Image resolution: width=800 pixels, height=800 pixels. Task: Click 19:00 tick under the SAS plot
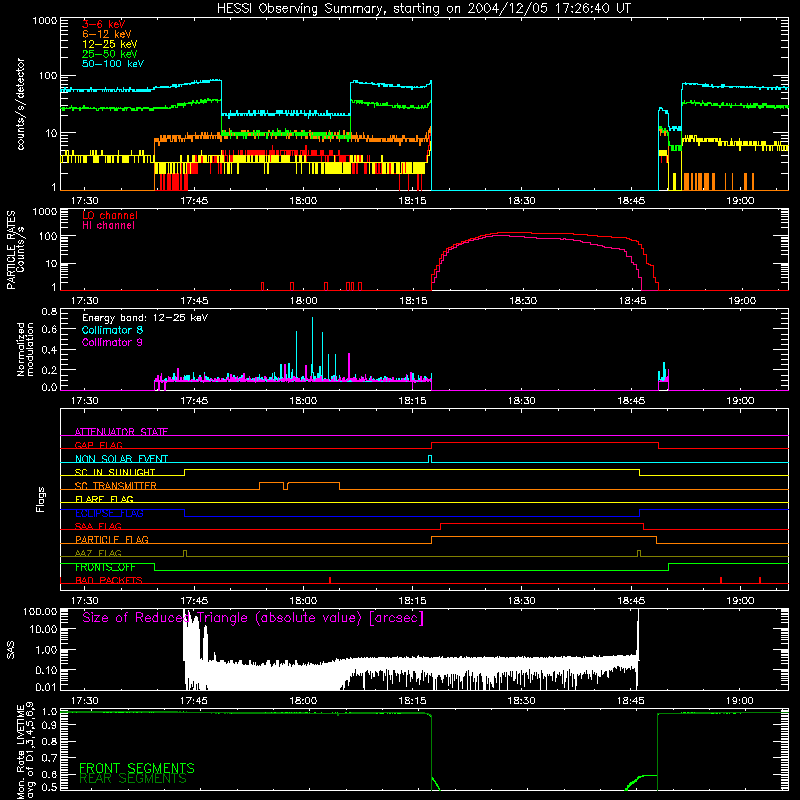coord(740,701)
